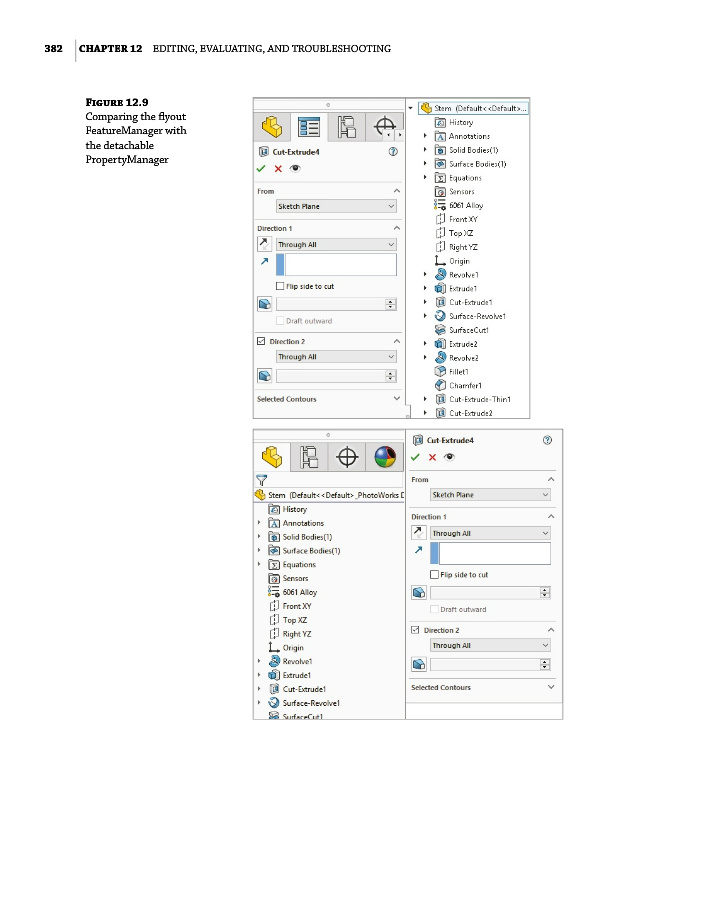Open the Sketch Plane dropdown in detached PropertyManager
The height and width of the screenshot is (900, 717).
[490, 494]
